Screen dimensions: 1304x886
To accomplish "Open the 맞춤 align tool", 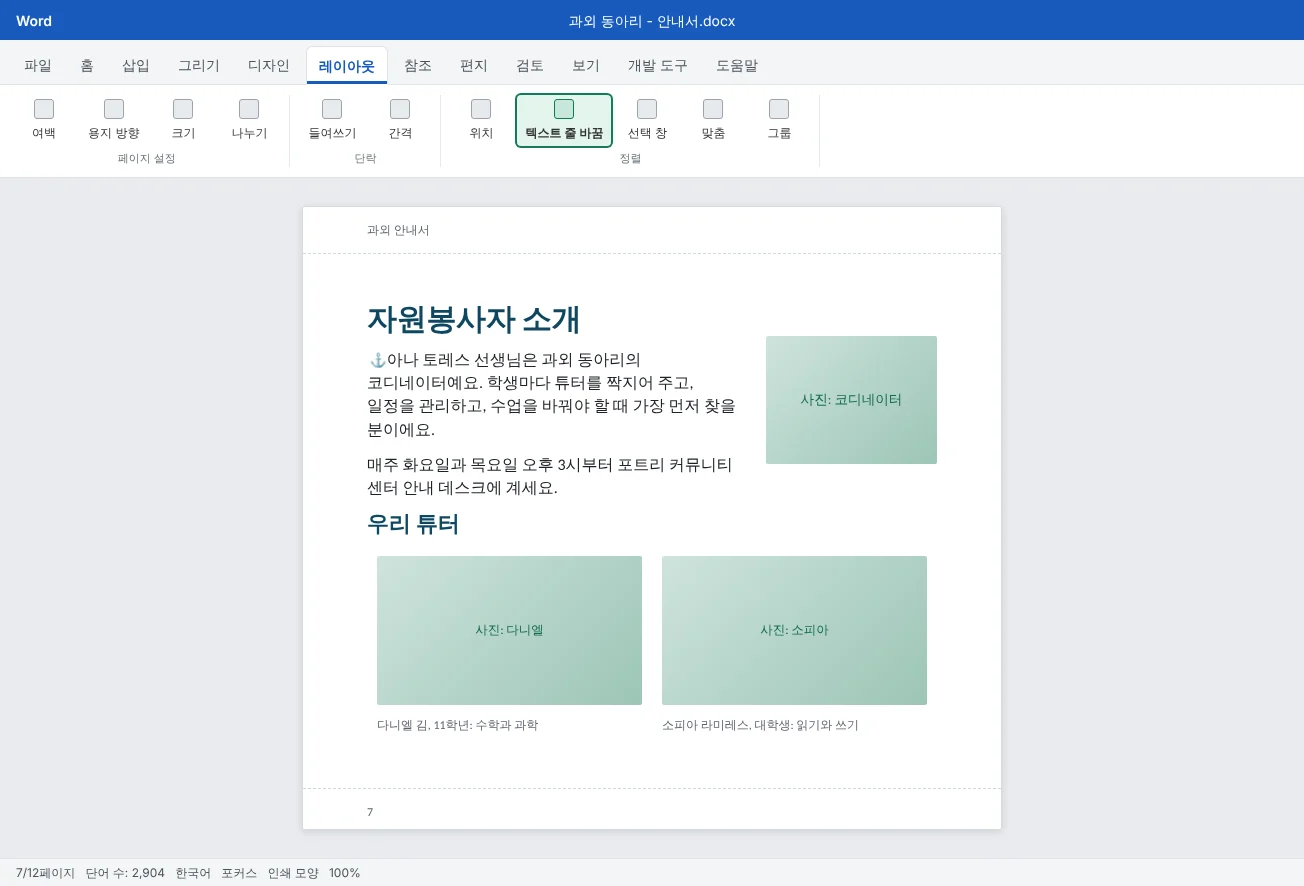I will click(x=713, y=121).
